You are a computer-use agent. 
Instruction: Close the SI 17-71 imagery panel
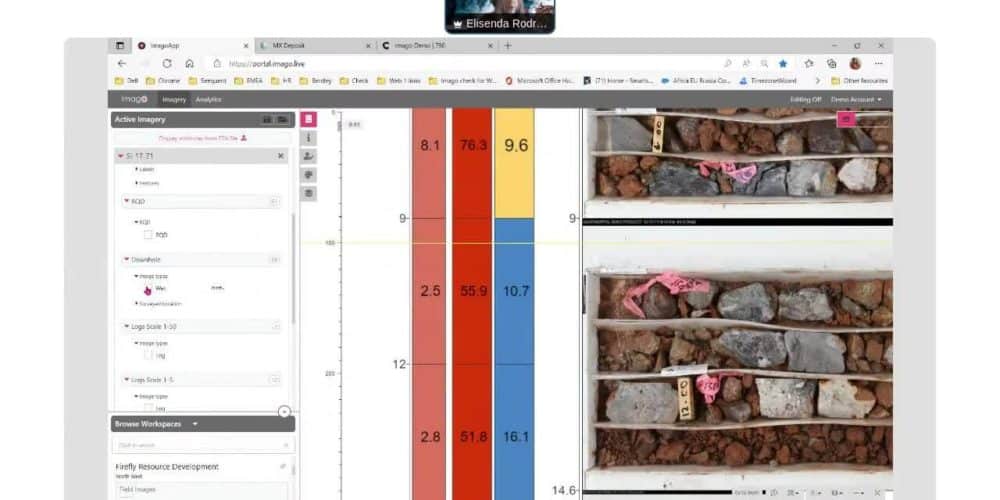280,156
